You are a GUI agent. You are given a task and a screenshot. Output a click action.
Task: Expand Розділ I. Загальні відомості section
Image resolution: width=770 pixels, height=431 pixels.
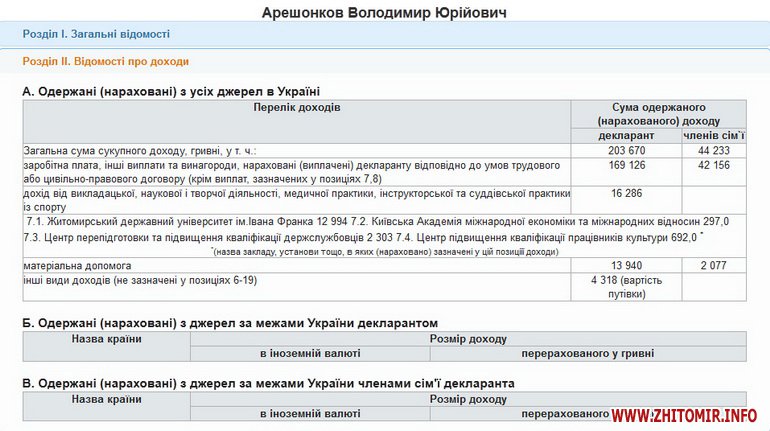[95, 34]
